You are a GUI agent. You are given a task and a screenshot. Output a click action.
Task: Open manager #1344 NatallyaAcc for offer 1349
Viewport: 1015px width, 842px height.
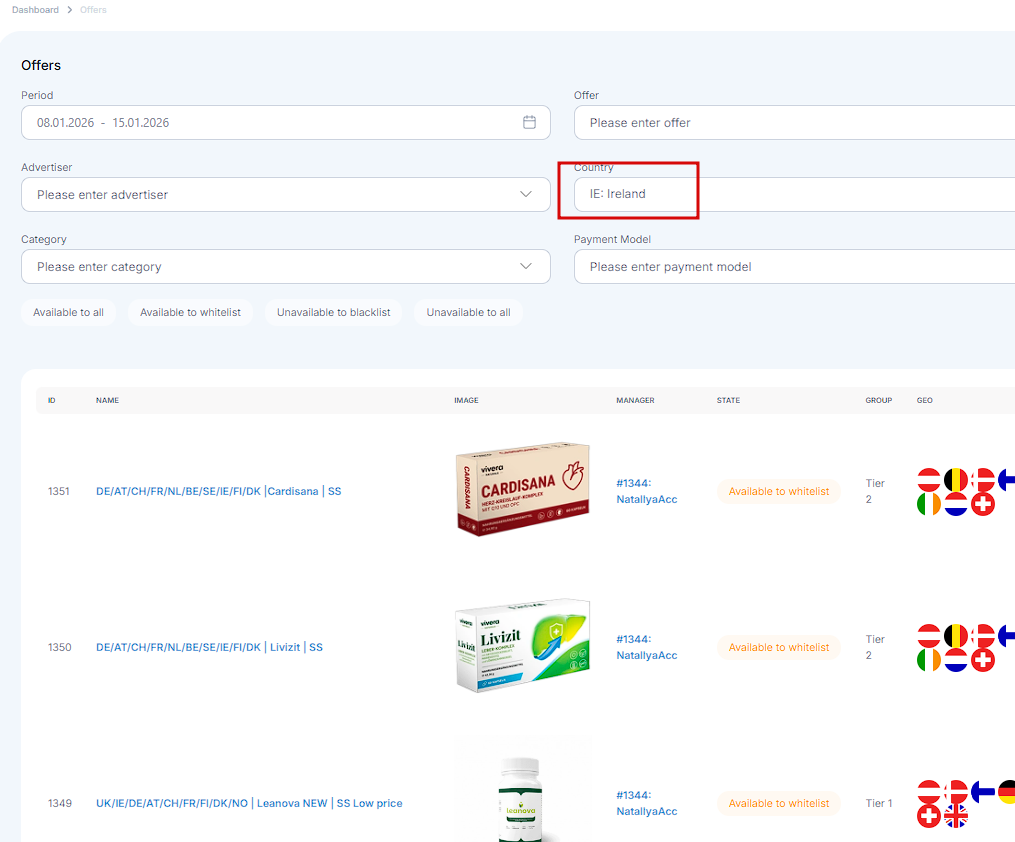[x=647, y=803]
